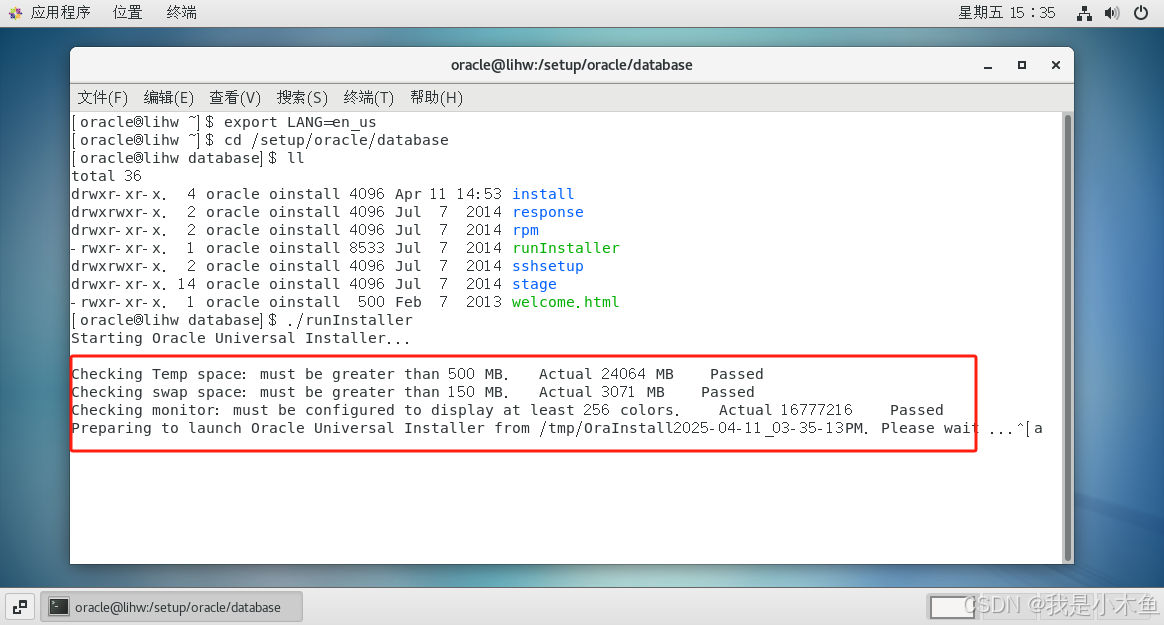
Task: Click 'Checking swap space' text
Action: 159,392
